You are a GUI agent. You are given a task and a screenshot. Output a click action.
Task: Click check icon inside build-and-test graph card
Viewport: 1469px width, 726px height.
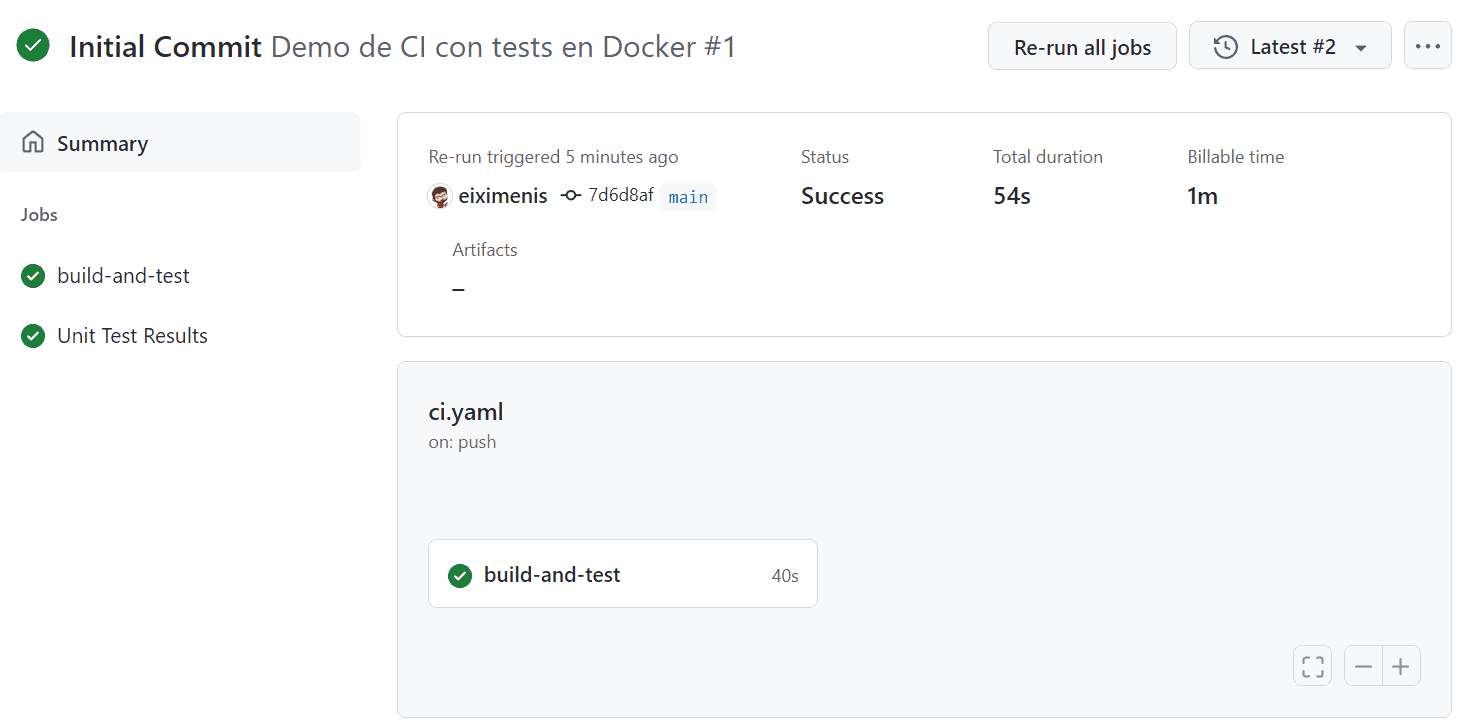(x=460, y=575)
